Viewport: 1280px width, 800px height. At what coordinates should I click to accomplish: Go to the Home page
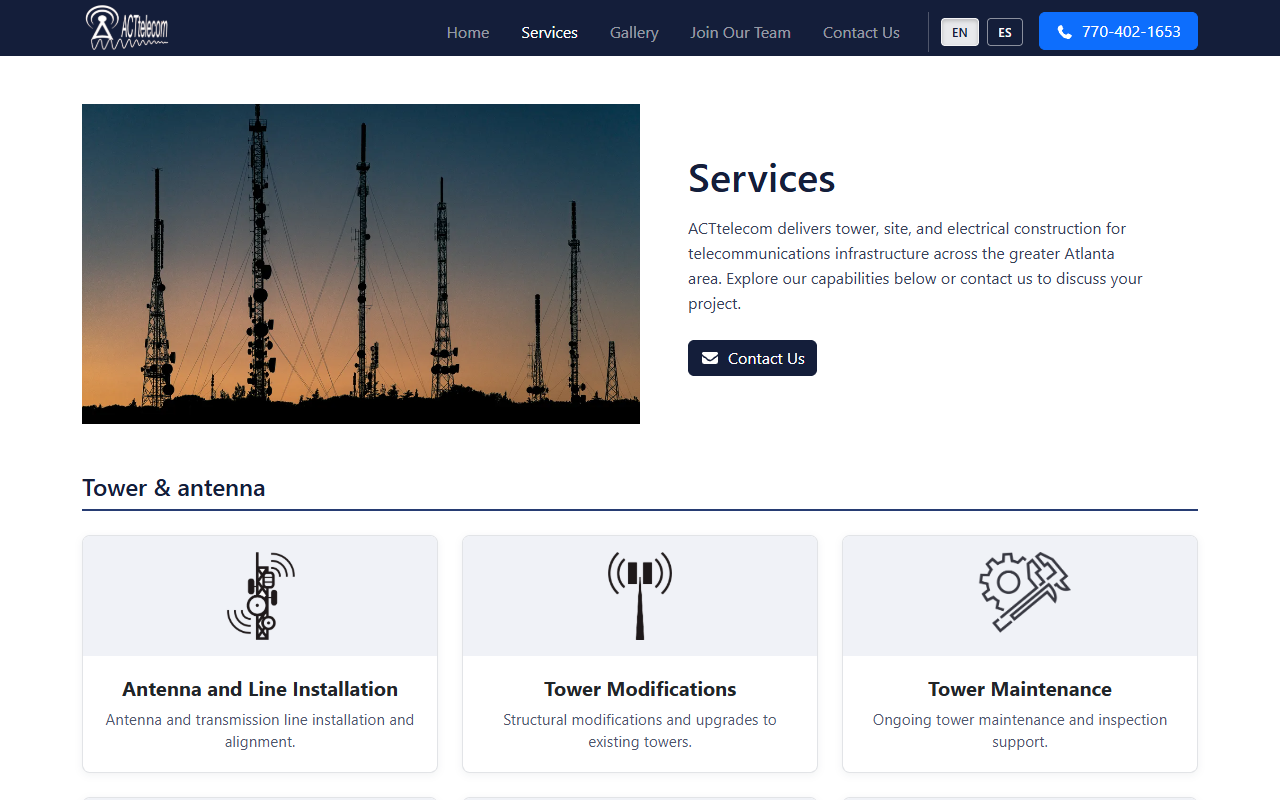tap(468, 32)
